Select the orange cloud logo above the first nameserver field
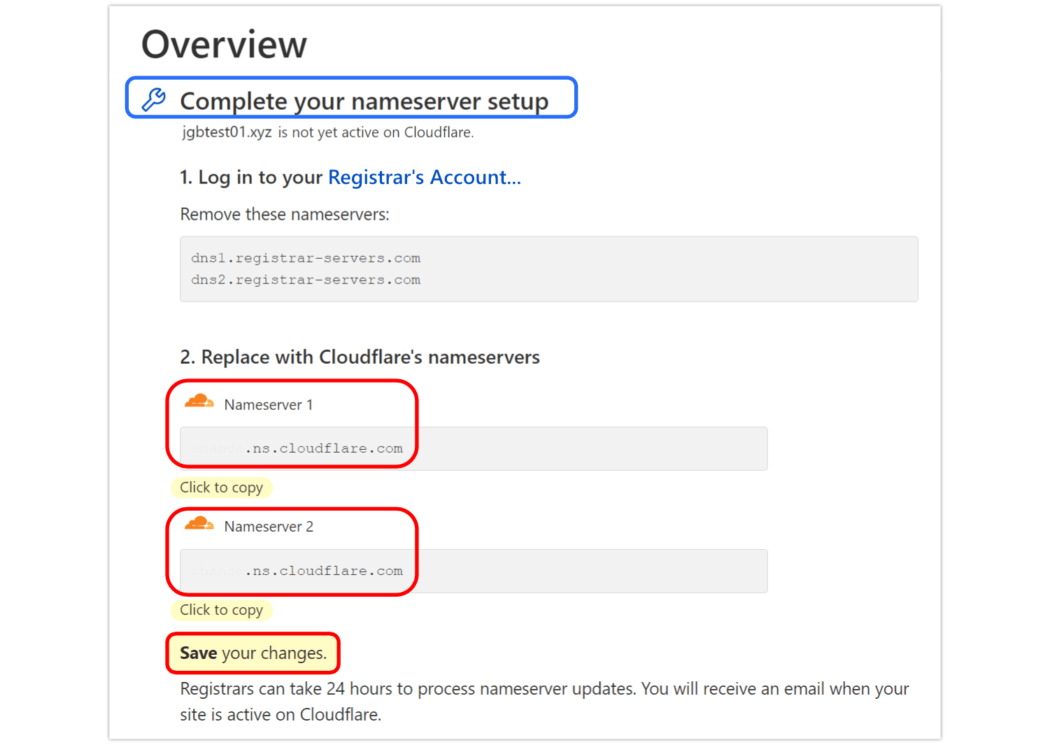Screen dimensions: 1050x745 tap(199, 398)
